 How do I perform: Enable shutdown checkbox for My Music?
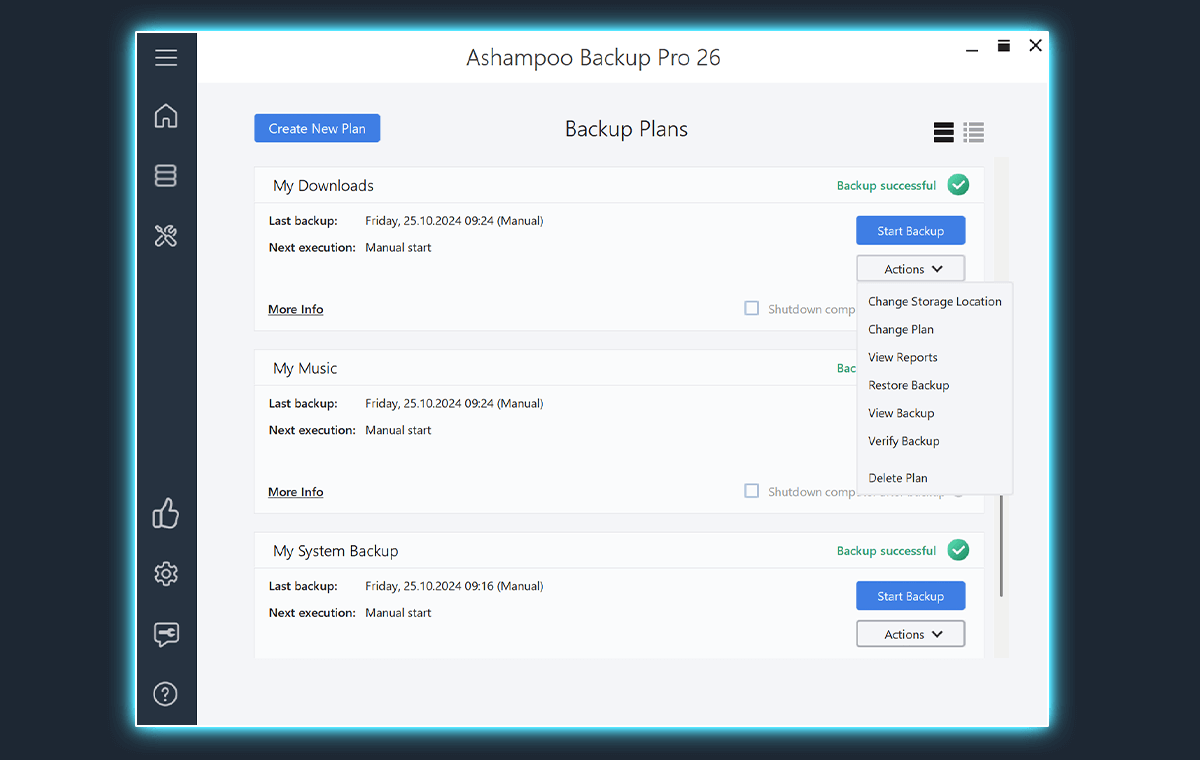[752, 491]
